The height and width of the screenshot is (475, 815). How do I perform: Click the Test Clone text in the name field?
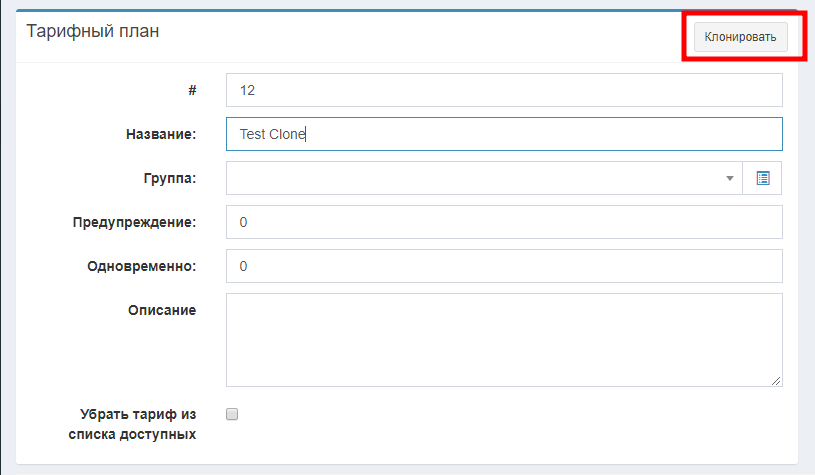[272, 134]
